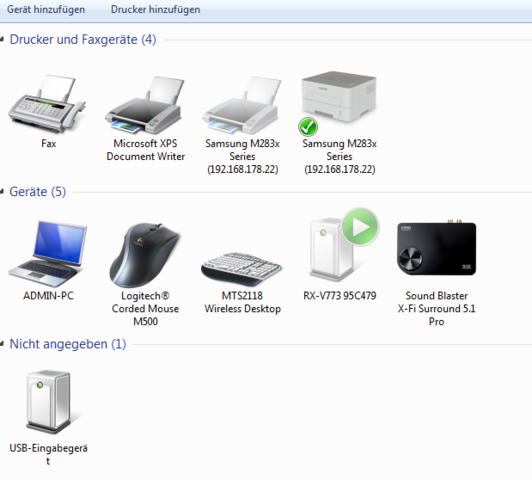Screen dimensions: 532x480
Task: Click the Logitech Corded Mouse M500 label
Action: point(145,309)
